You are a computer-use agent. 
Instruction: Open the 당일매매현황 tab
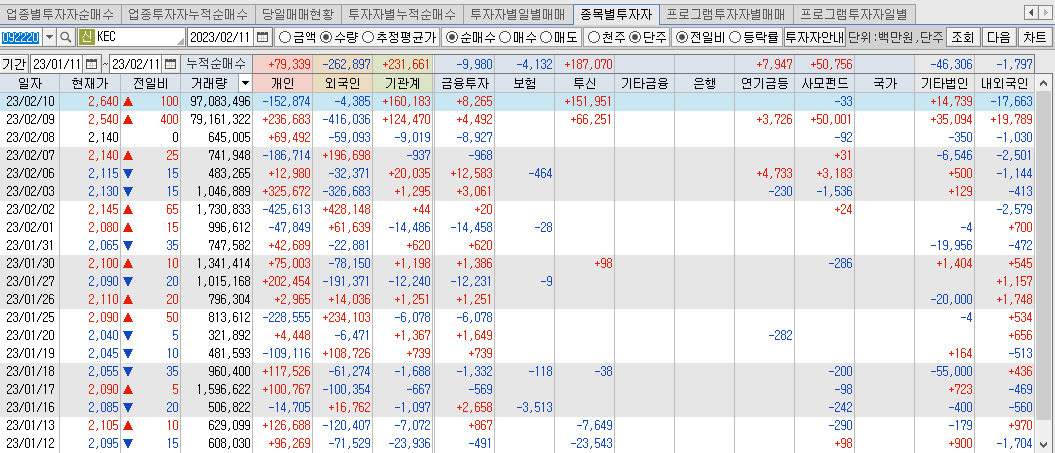pyautogui.click(x=298, y=13)
